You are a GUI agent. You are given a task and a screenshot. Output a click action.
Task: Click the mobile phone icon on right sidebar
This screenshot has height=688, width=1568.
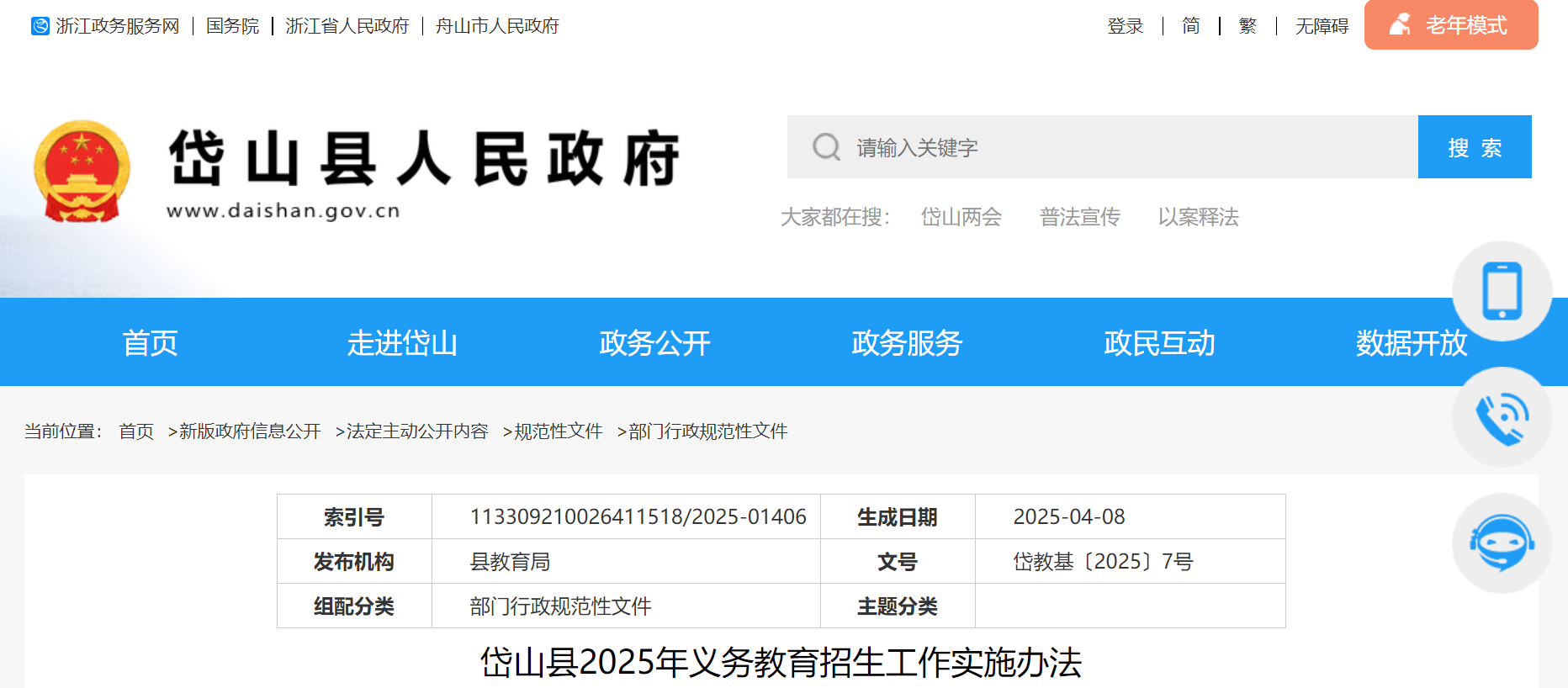click(x=1502, y=291)
